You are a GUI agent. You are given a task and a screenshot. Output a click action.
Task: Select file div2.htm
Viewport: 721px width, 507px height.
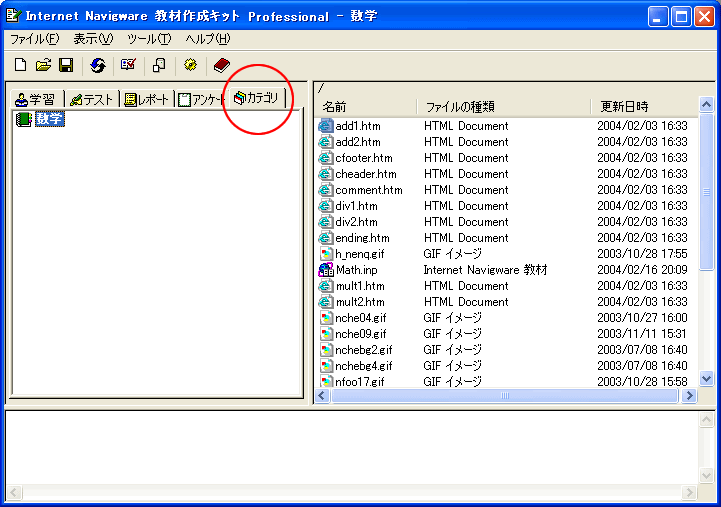(356, 222)
